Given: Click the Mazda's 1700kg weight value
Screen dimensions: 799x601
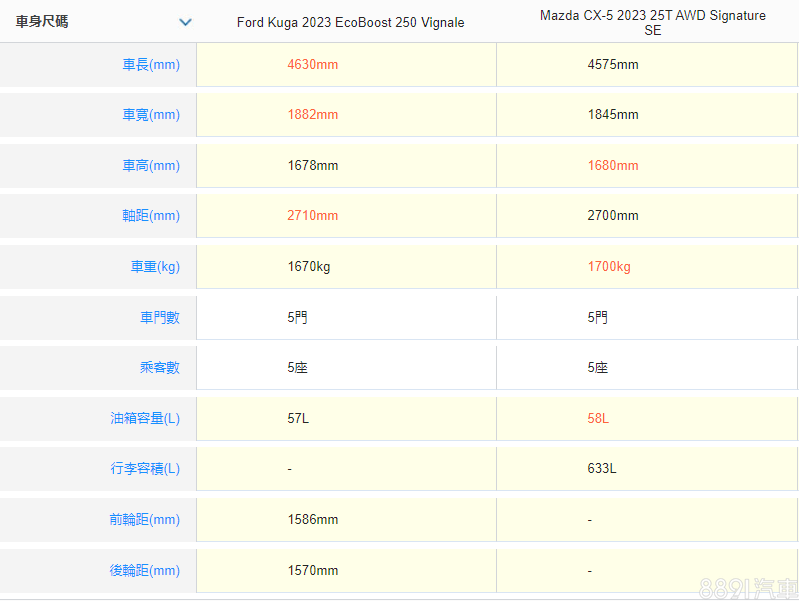Looking at the screenshot, I should (609, 267).
